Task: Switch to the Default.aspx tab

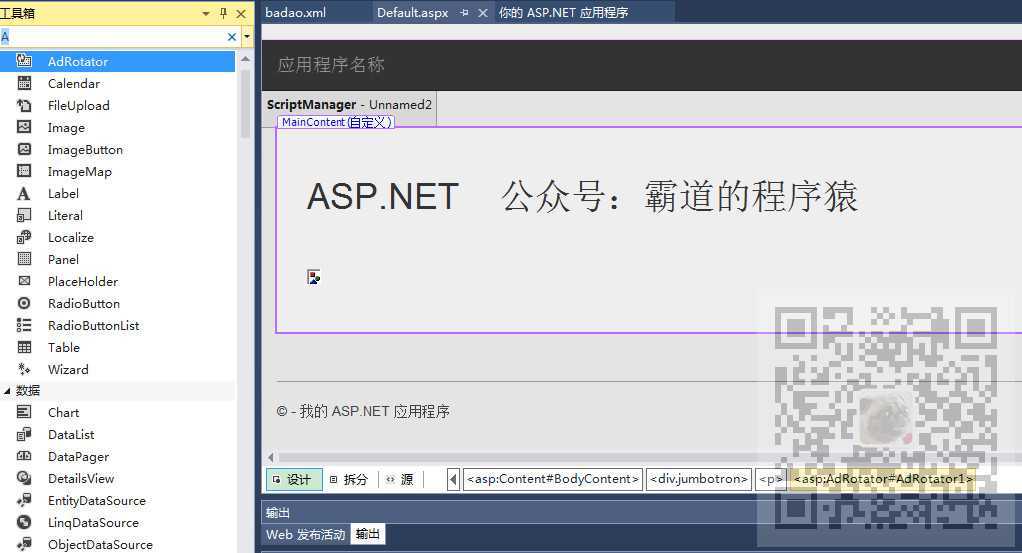Action: (x=413, y=12)
